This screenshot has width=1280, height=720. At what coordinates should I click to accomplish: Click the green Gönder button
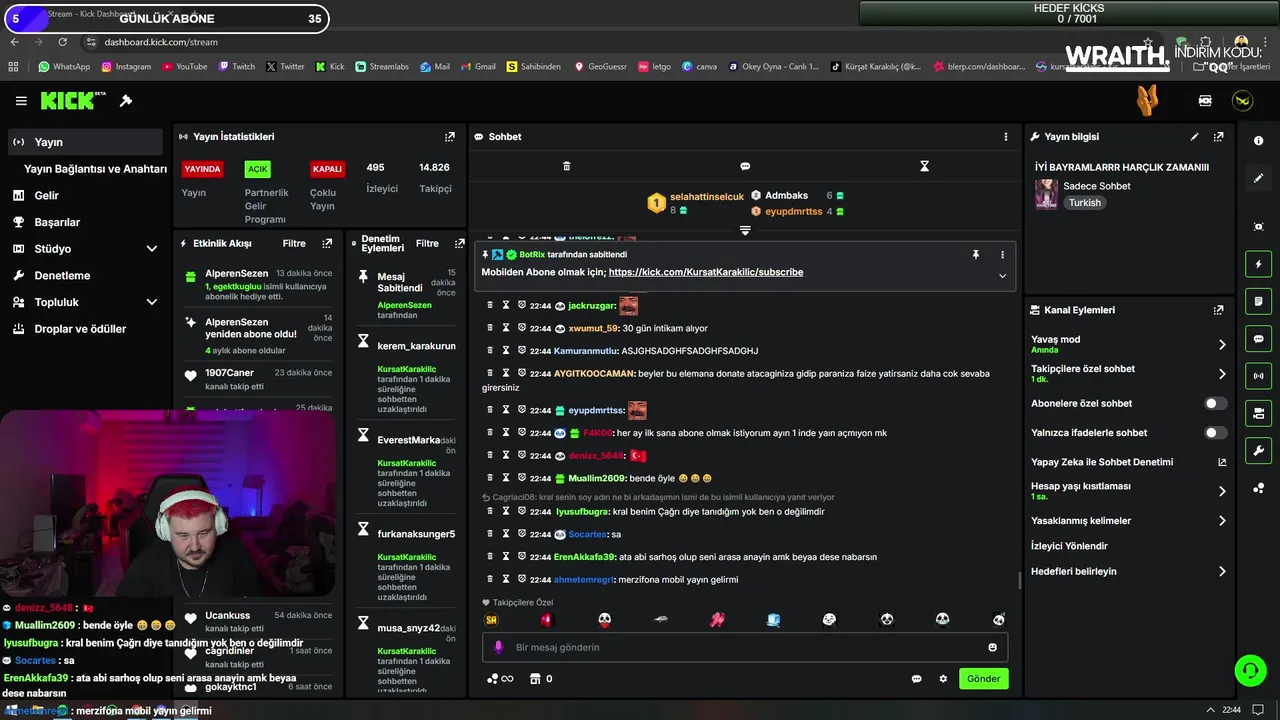(983, 679)
